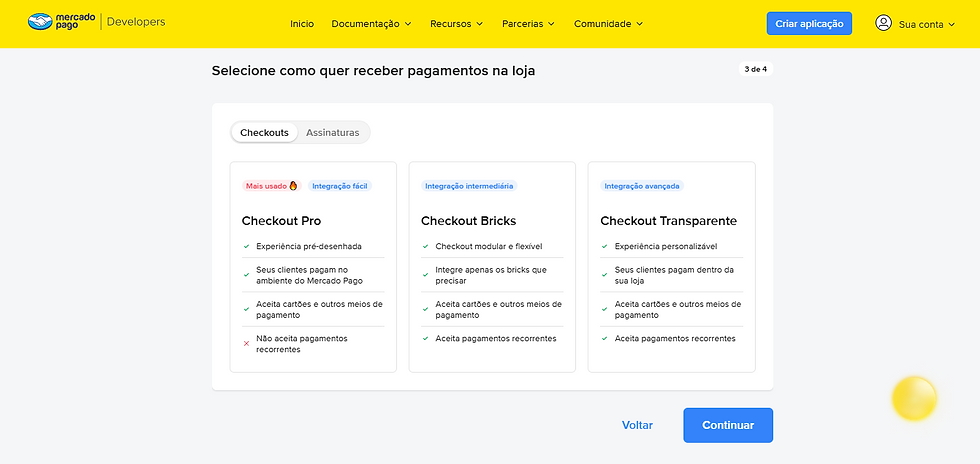
Task: Click text Seus clientes pagam no ambiente do Mercado Pago
Action: click(x=309, y=275)
